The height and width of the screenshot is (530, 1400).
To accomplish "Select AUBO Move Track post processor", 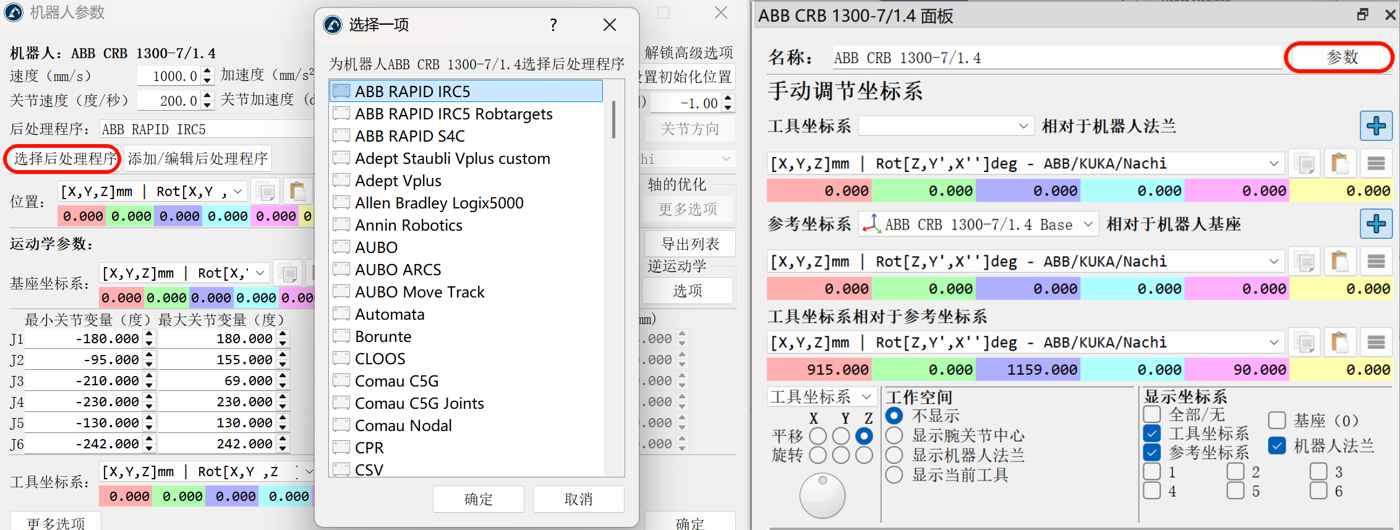I will coord(419,292).
